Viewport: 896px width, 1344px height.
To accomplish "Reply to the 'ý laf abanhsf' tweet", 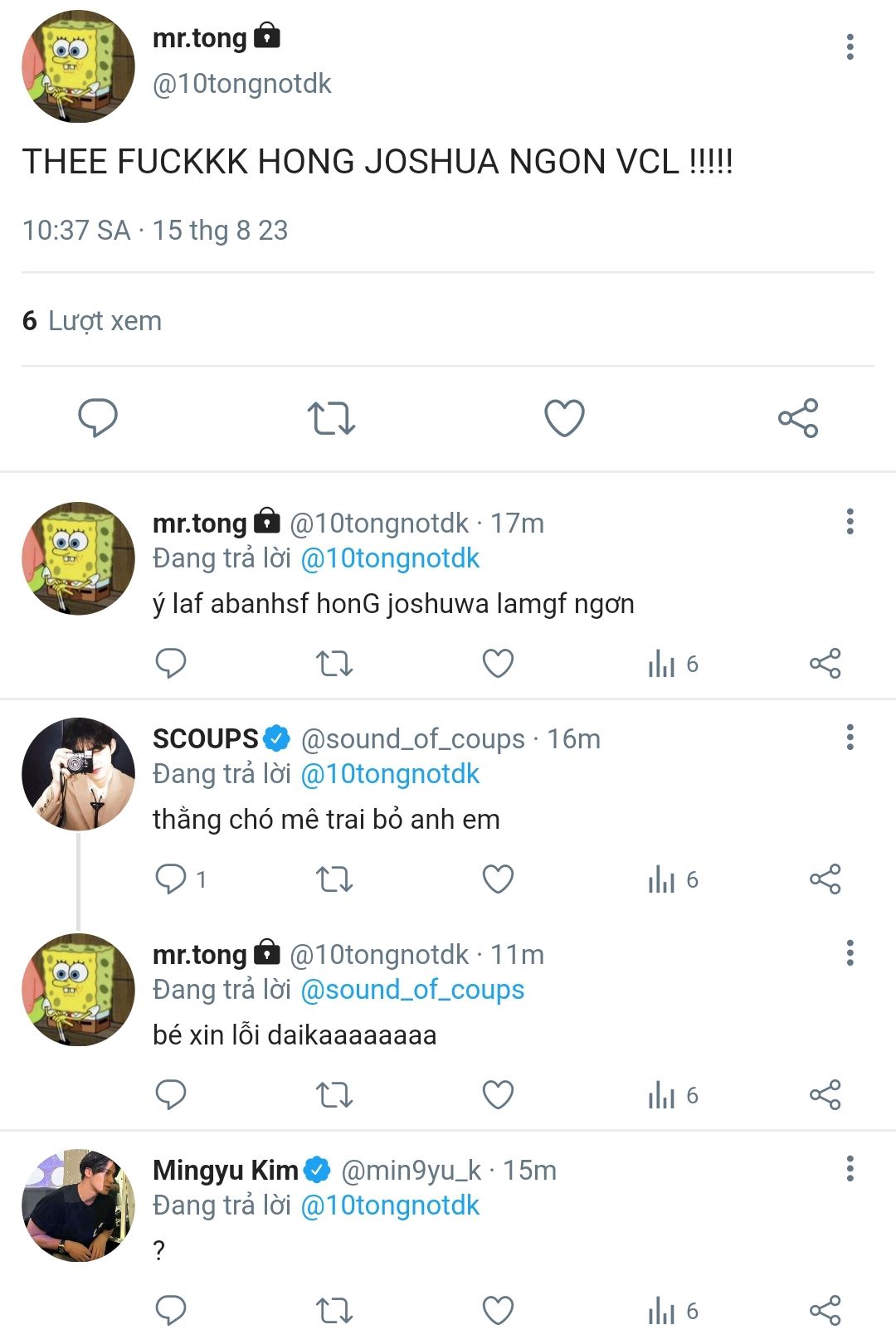I will pos(171,664).
